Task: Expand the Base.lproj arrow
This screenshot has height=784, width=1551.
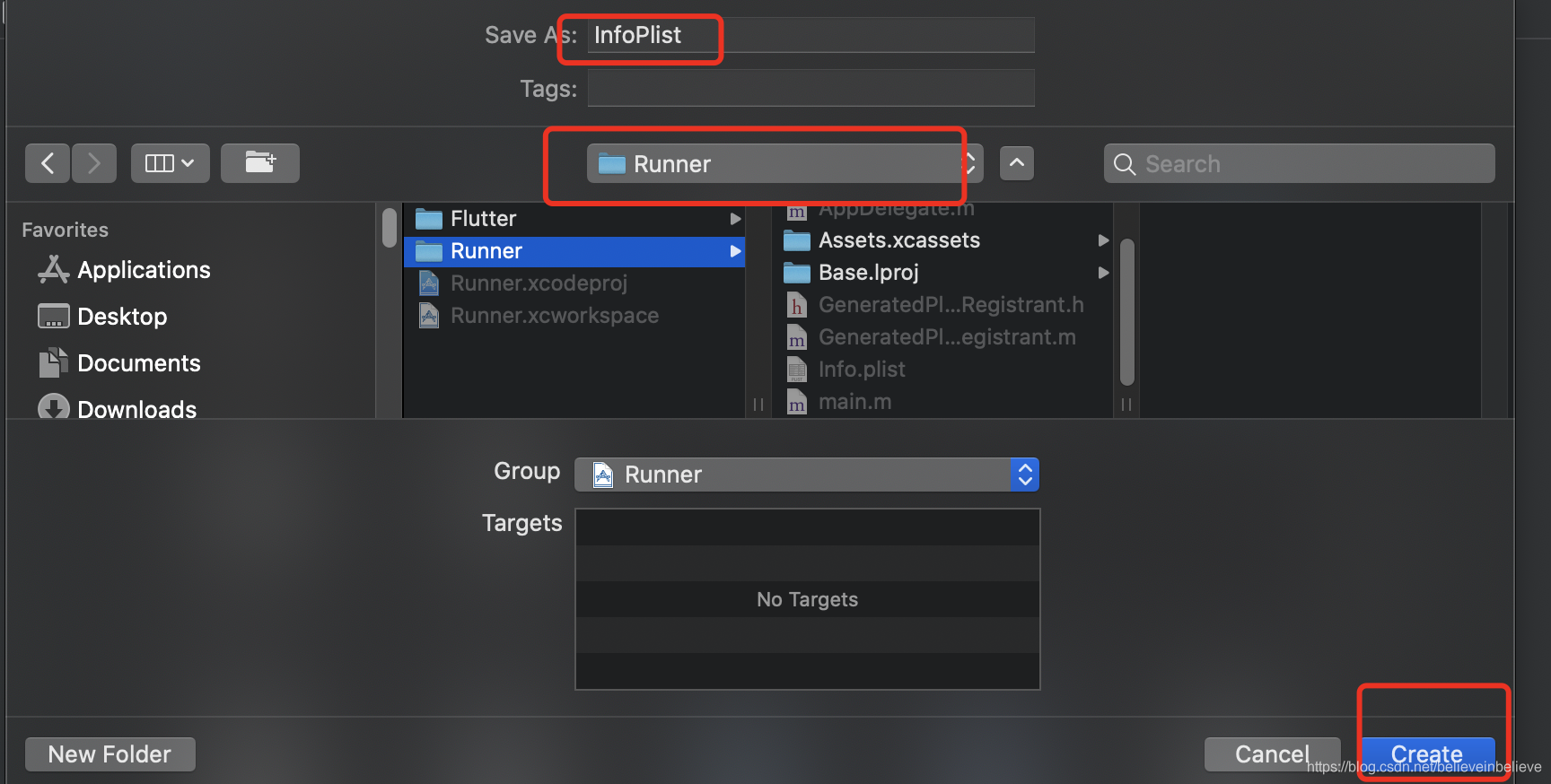Action: (1103, 273)
